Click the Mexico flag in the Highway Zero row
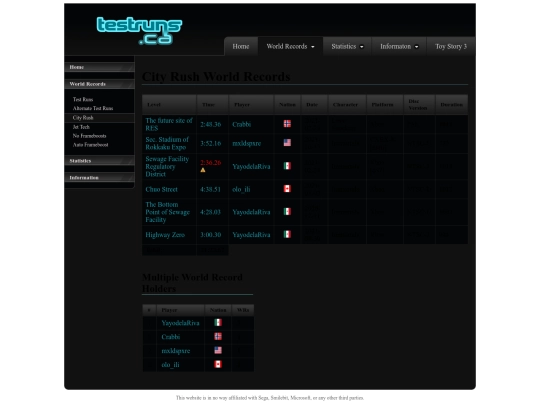 pyautogui.click(x=287, y=234)
